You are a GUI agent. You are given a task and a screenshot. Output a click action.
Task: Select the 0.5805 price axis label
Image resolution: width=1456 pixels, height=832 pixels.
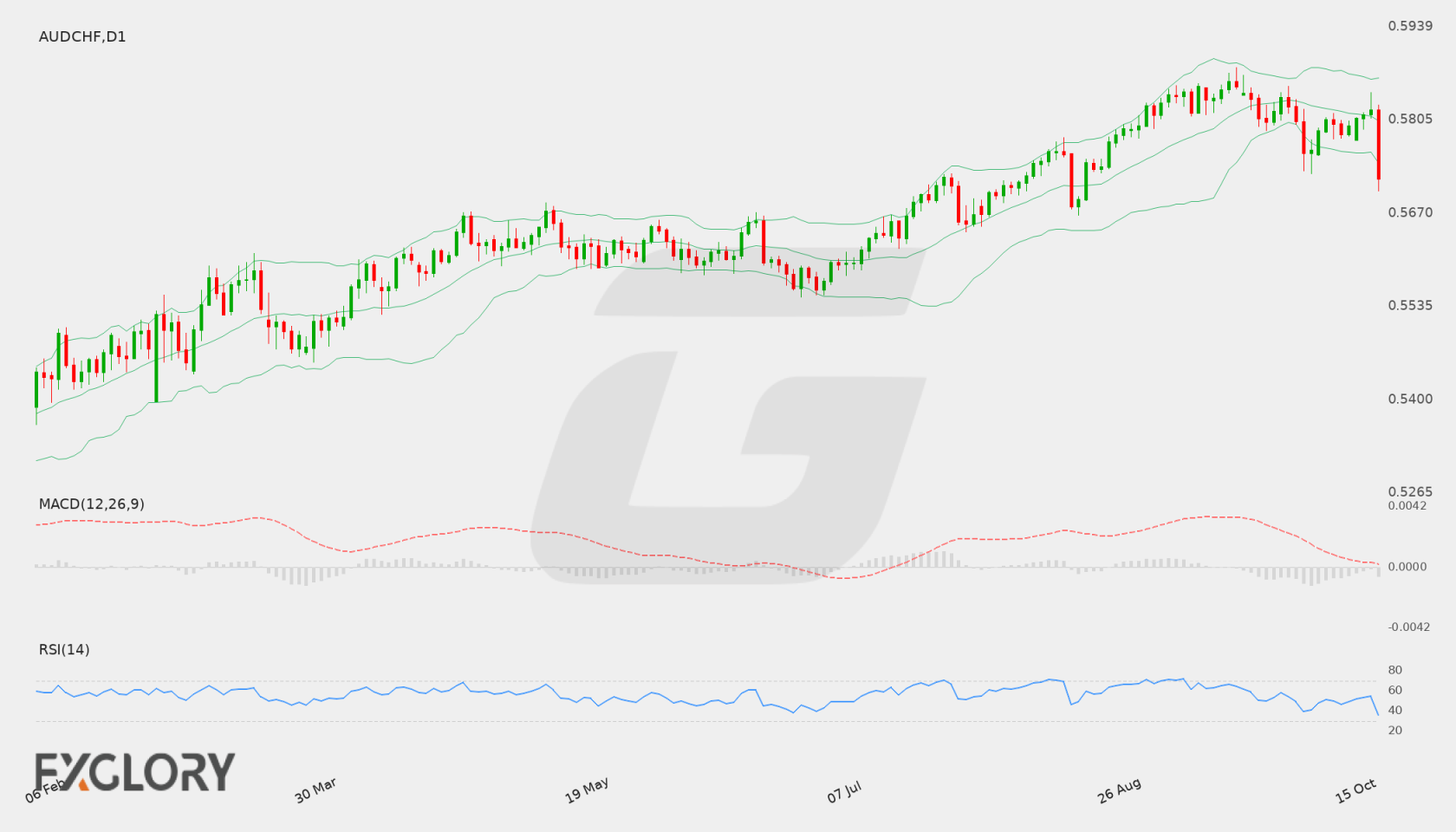tap(1410, 119)
